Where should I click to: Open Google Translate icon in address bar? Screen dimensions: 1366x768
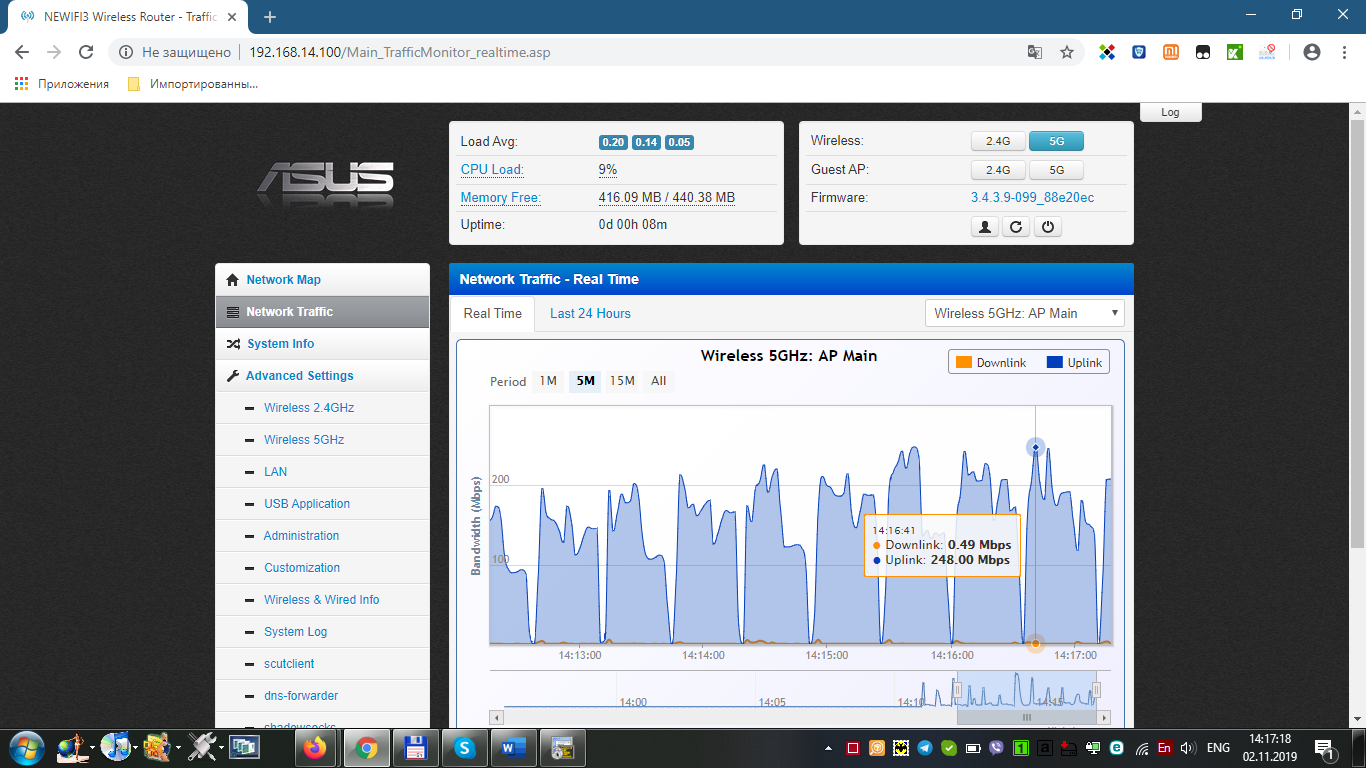(1035, 52)
